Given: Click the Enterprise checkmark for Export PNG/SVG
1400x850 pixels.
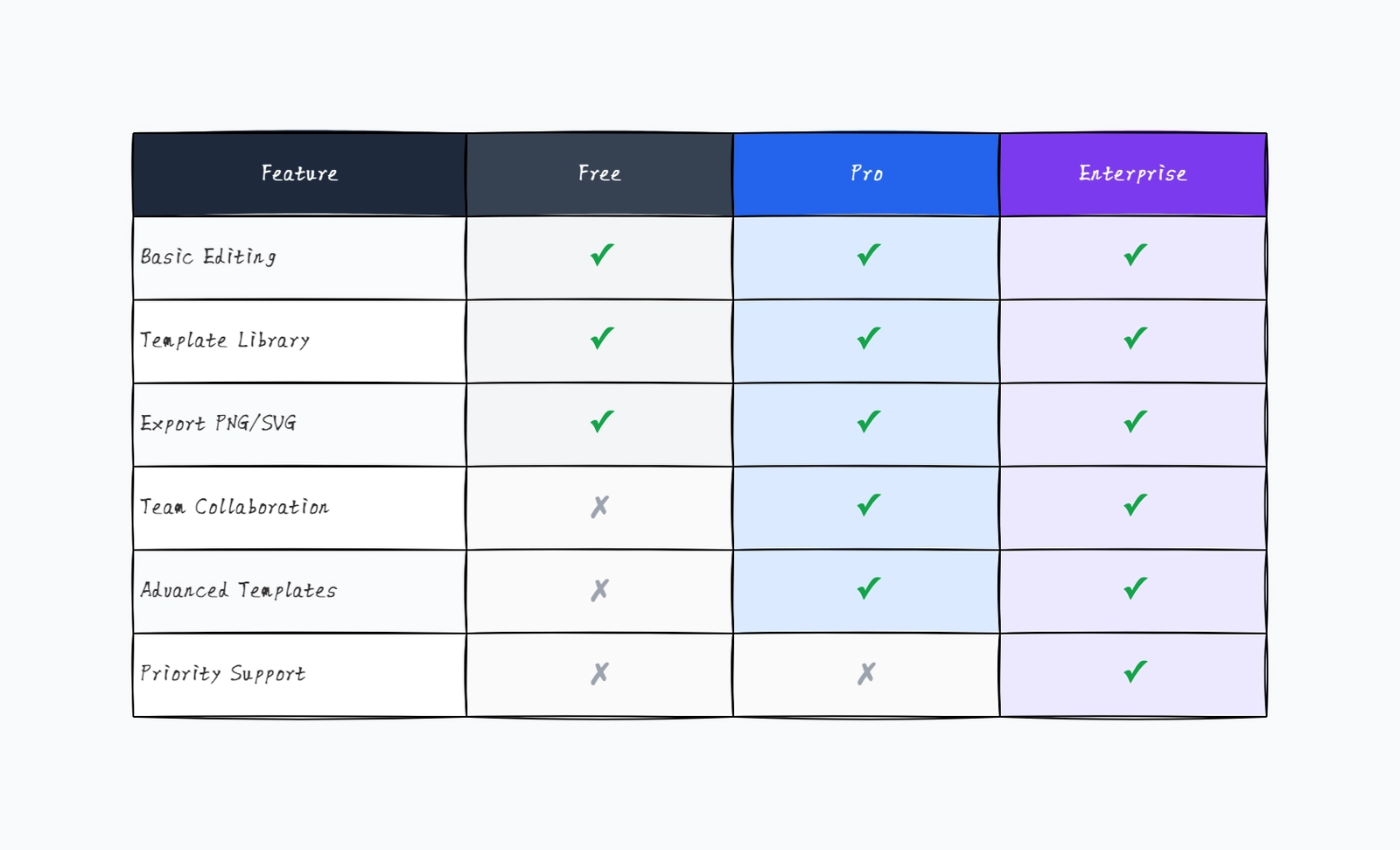Looking at the screenshot, I should pos(1135,422).
